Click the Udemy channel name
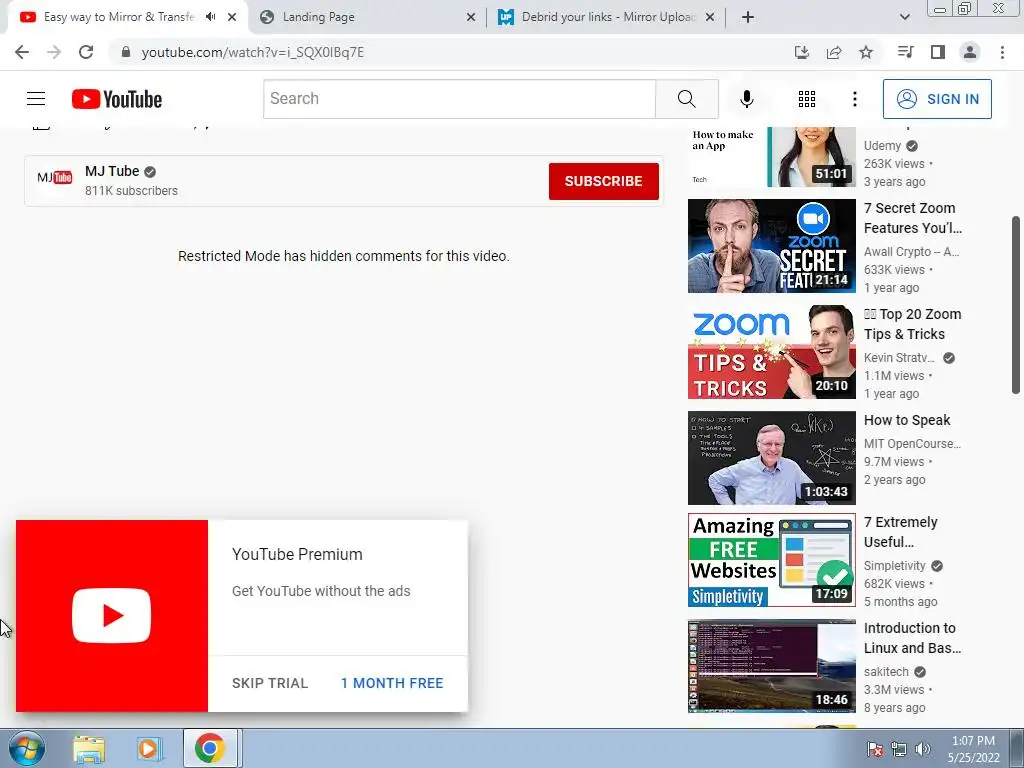The width and height of the screenshot is (1024, 768). [882, 146]
